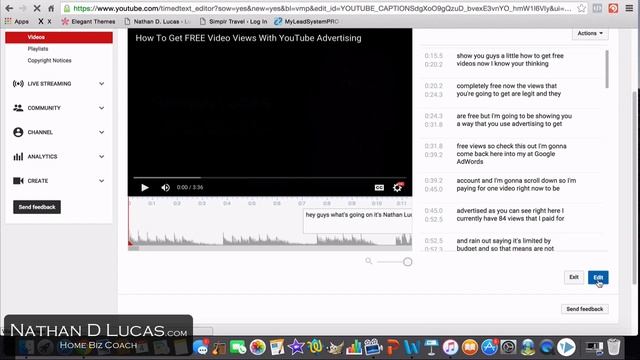Screen dimensions: 640x360
Task: Play the video in the caption editor
Action: [144, 187]
